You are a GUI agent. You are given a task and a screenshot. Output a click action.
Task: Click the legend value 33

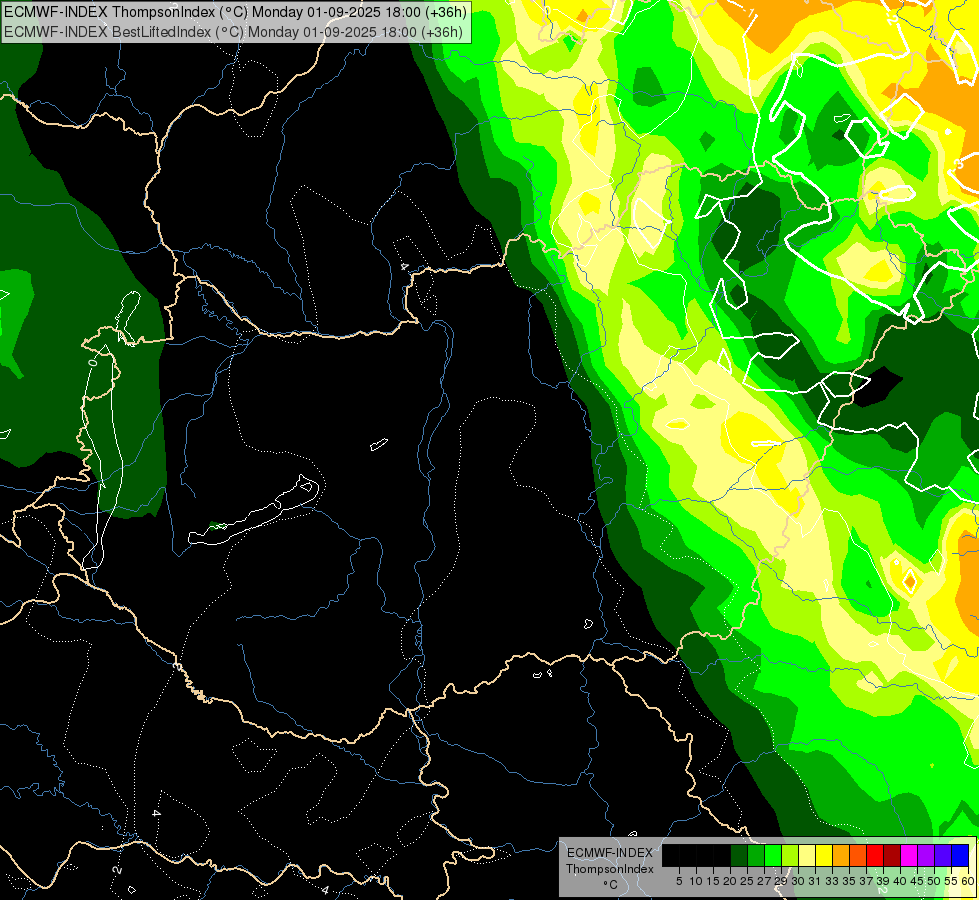[x=832, y=881]
